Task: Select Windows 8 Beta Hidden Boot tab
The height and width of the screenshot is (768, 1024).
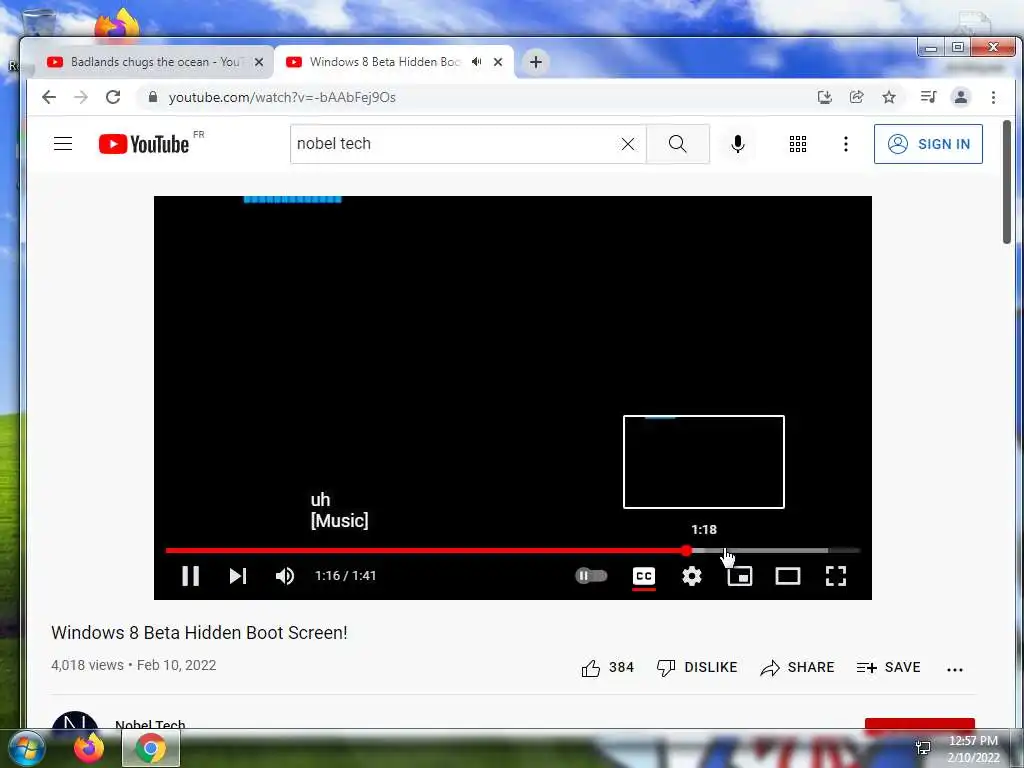Action: [x=384, y=62]
